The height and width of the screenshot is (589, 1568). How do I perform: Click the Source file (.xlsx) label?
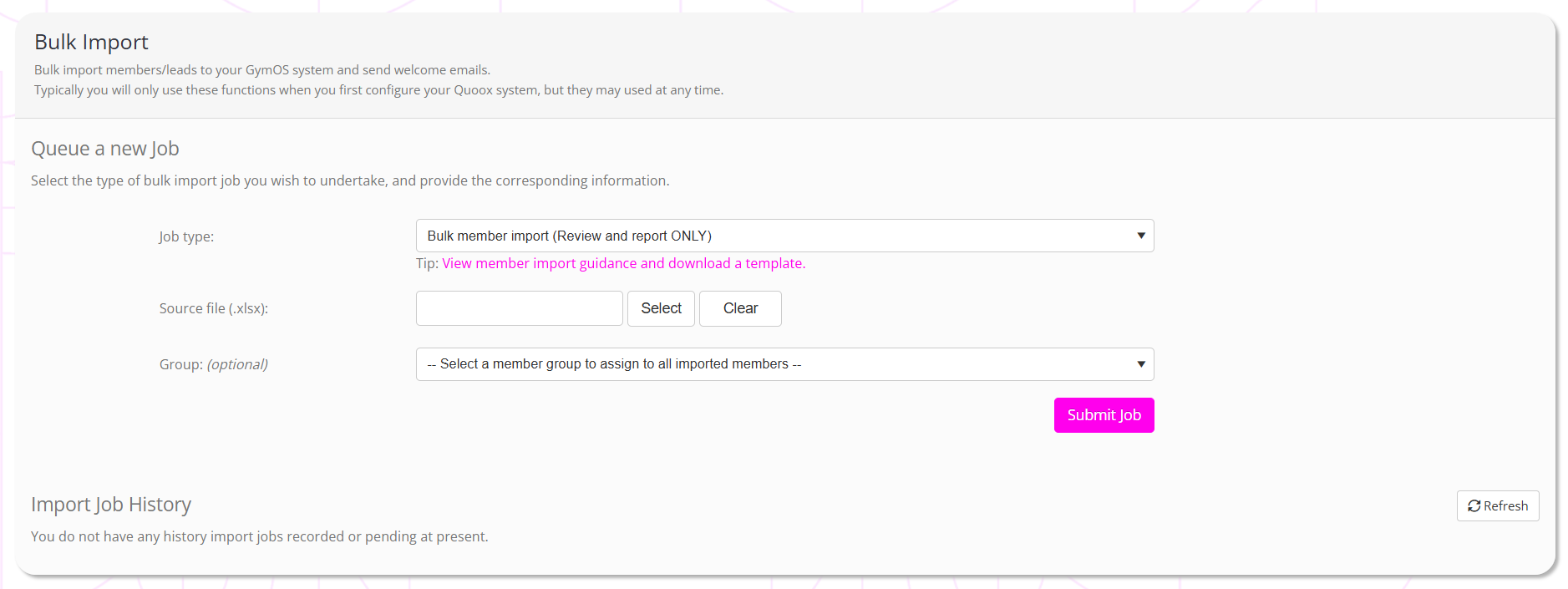pyautogui.click(x=213, y=308)
